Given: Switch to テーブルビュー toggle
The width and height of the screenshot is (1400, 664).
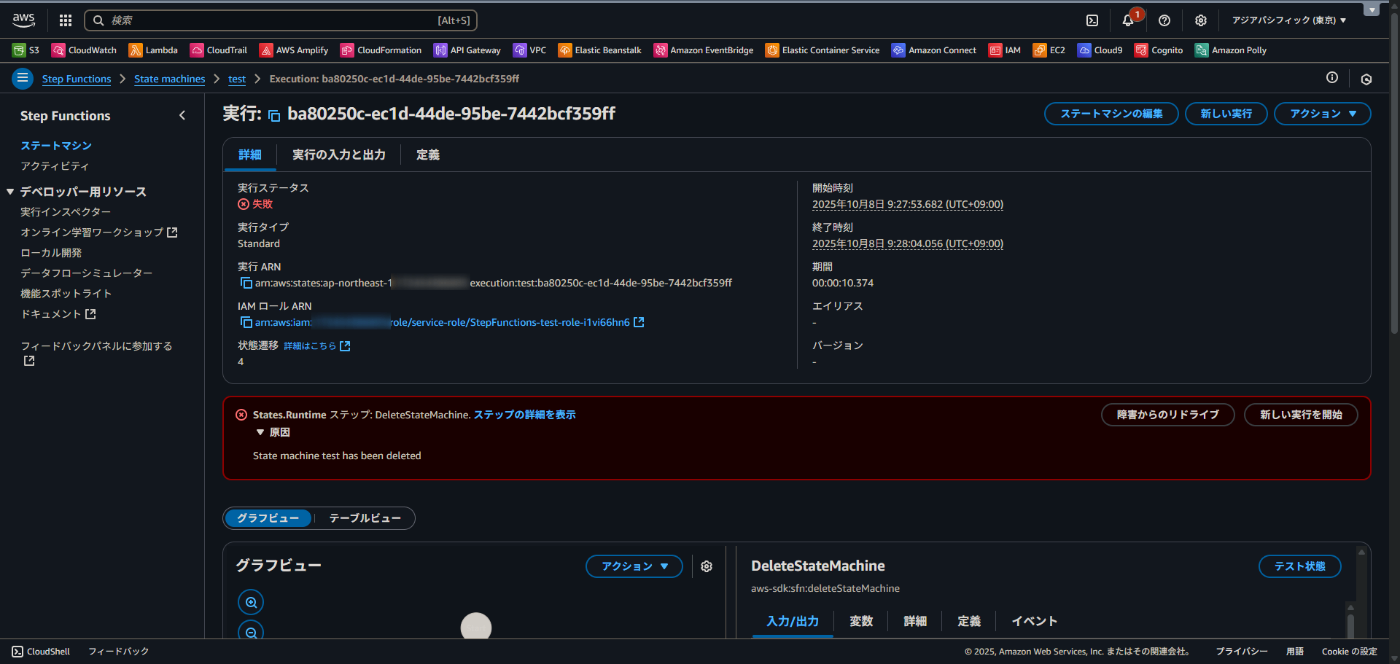Looking at the screenshot, I should pos(365,518).
